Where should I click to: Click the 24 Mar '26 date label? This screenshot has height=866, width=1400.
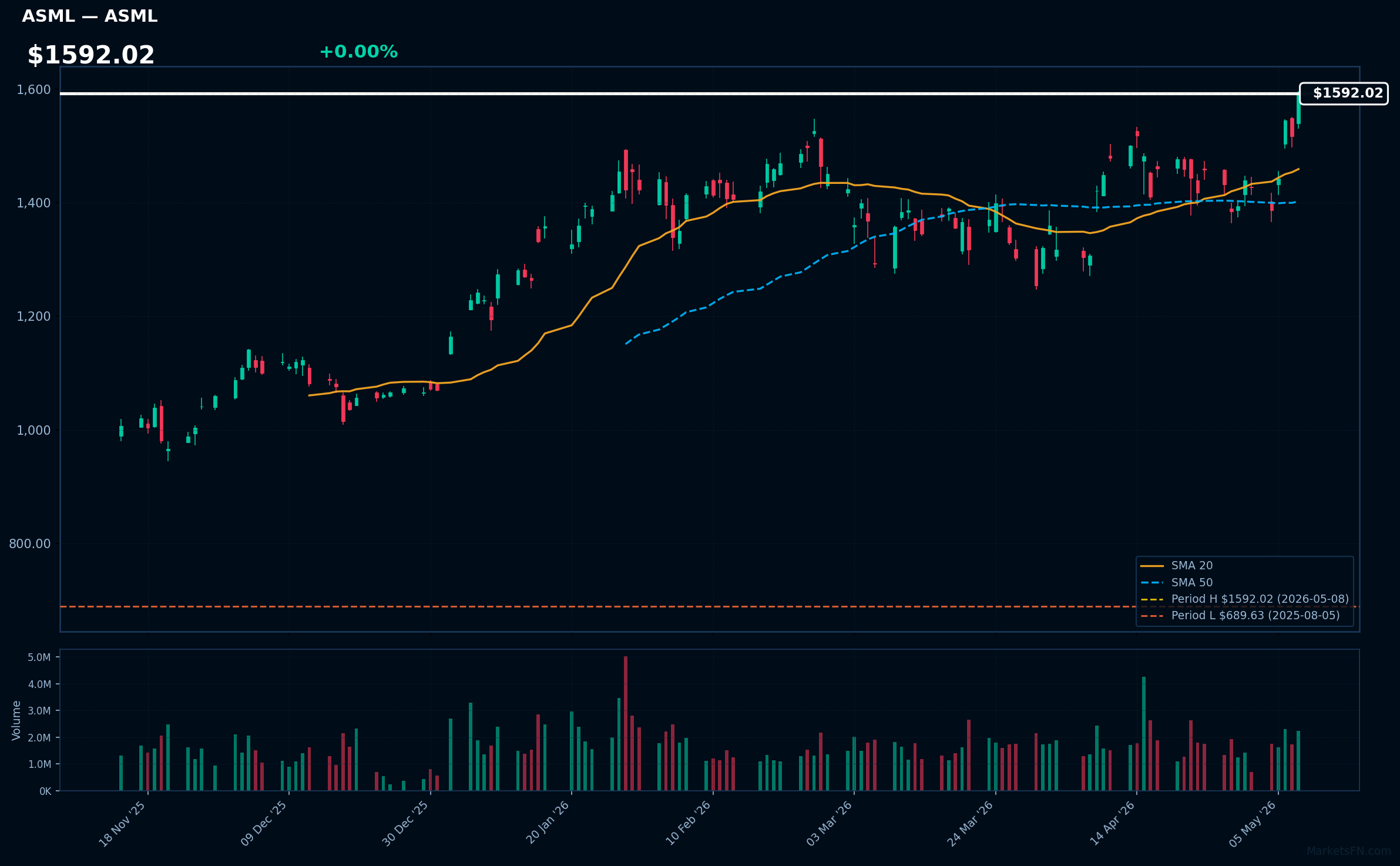tap(970, 824)
